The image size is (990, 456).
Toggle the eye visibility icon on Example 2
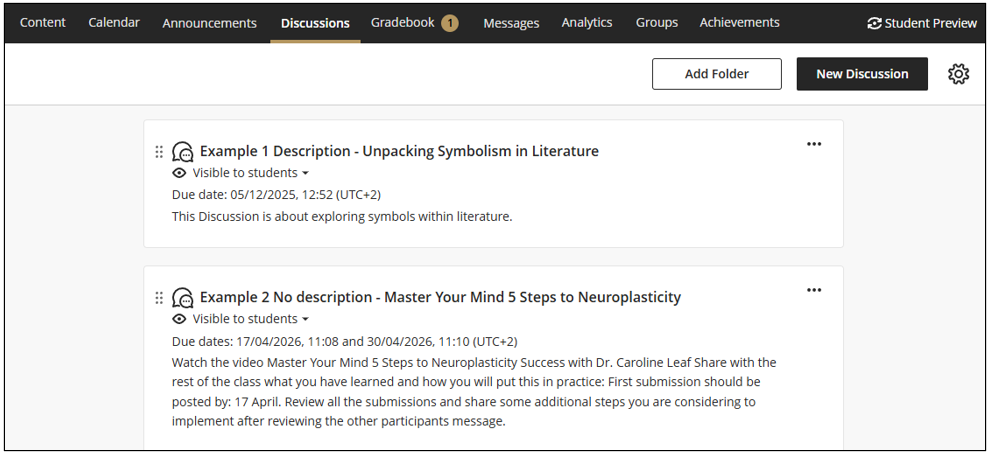[x=179, y=319]
